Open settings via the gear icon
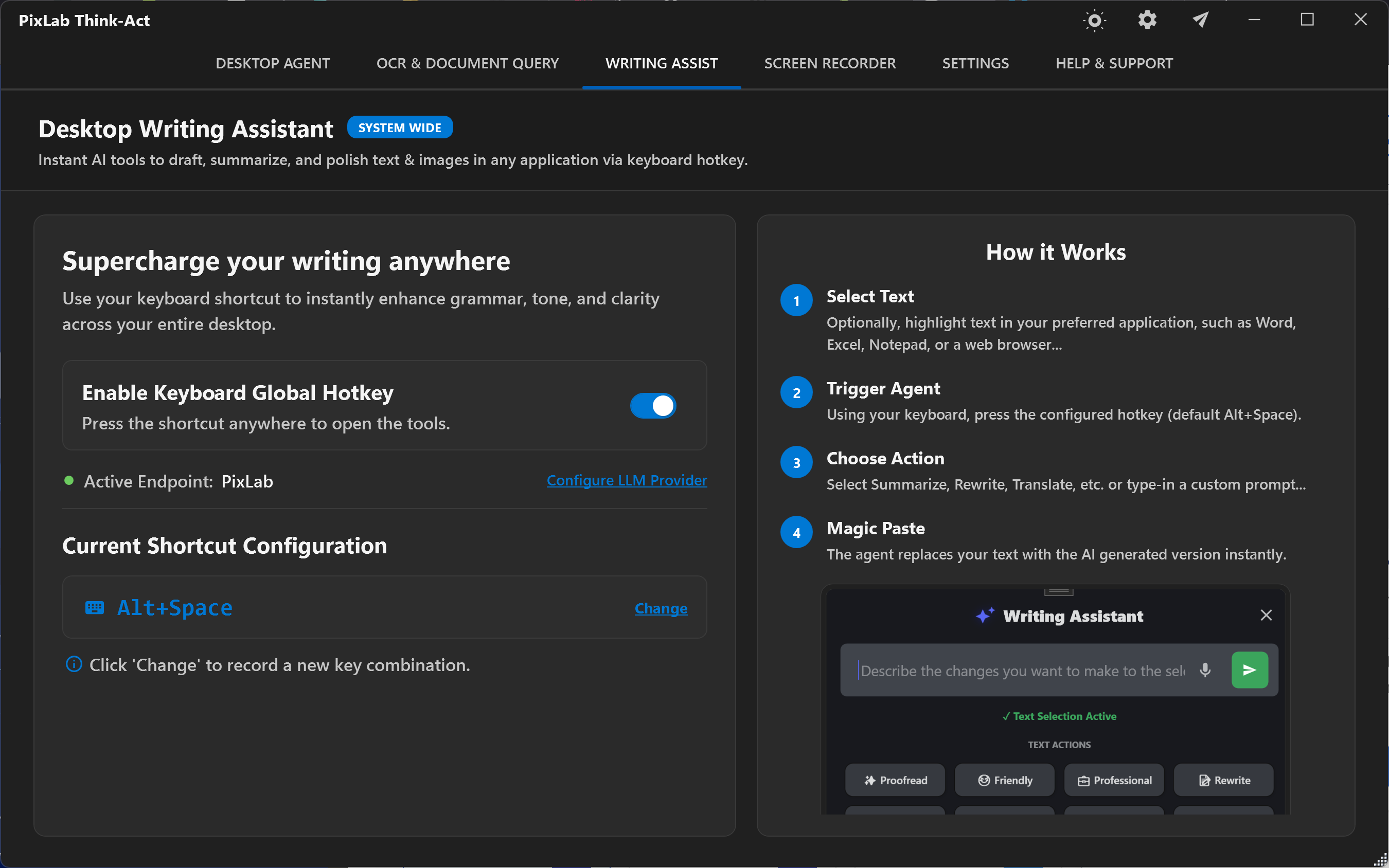The width and height of the screenshot is (1389, 868). pos(1147,20)
